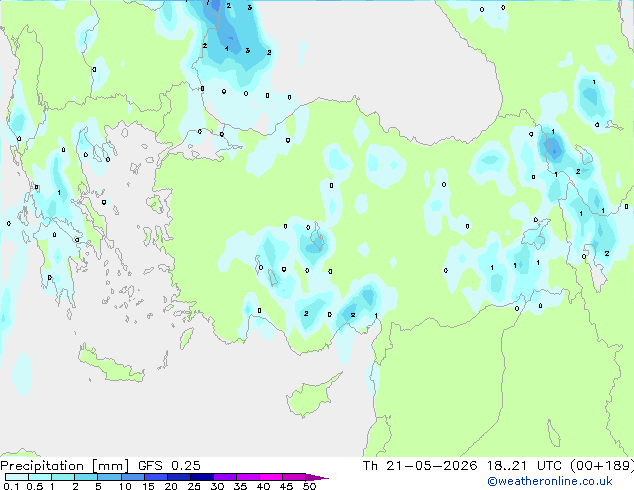This screenshot has width=634, height=490.
Task: Click the '10' legend value label
Action: [x=125, y=486]
